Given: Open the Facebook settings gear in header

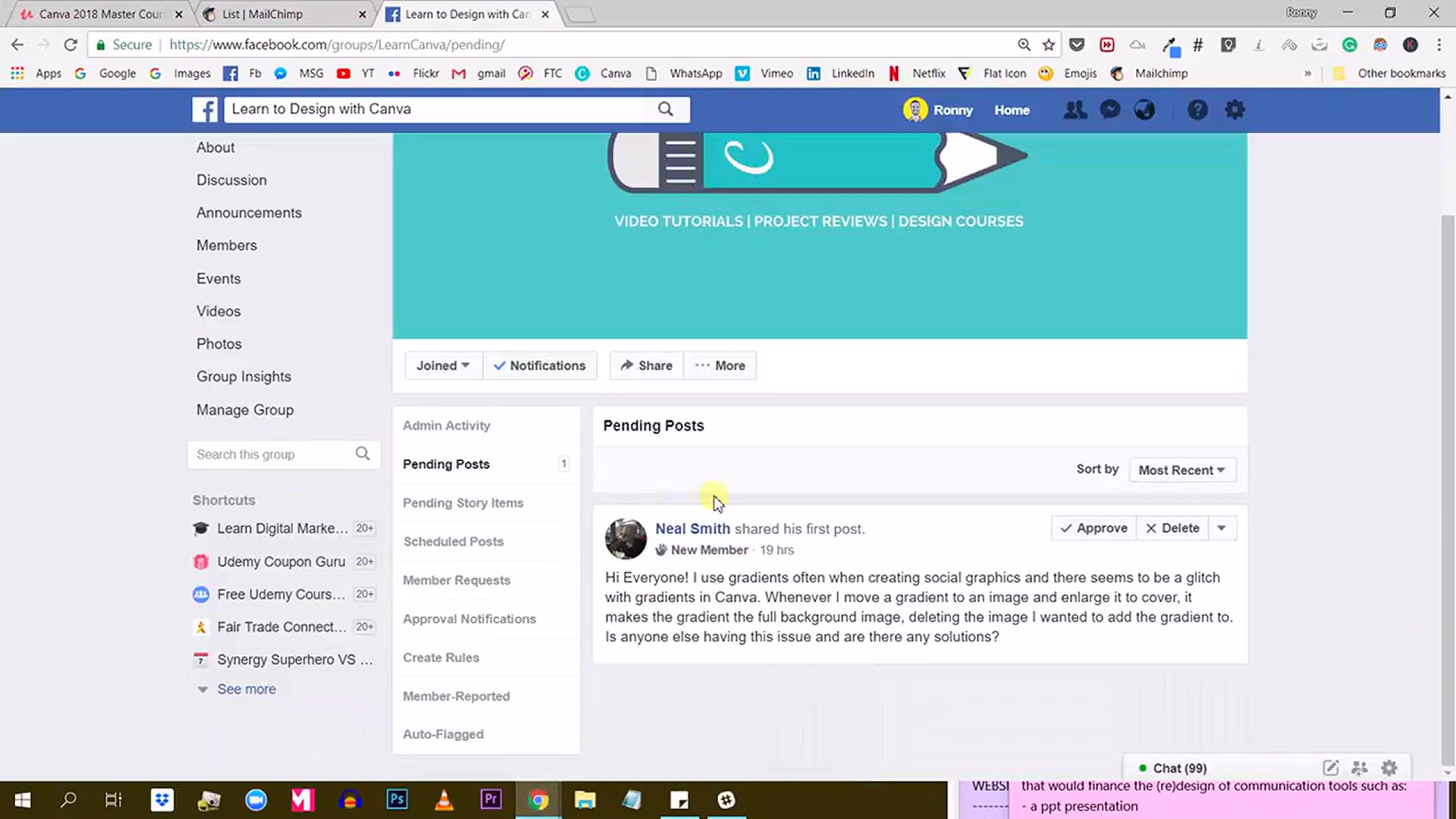Looking at the screenshot, I should tap(1235, 110).
